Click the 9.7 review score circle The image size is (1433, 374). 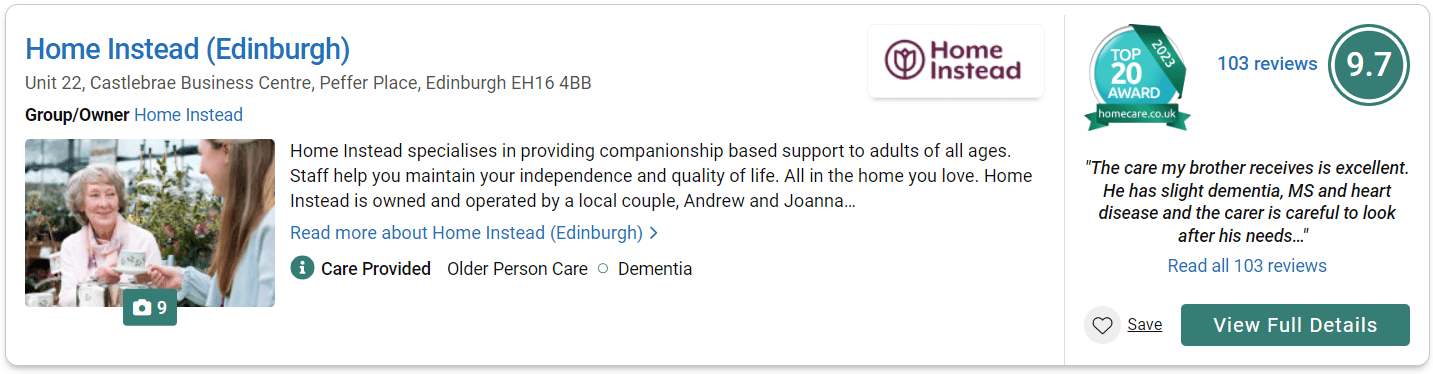pos(1368,65)
